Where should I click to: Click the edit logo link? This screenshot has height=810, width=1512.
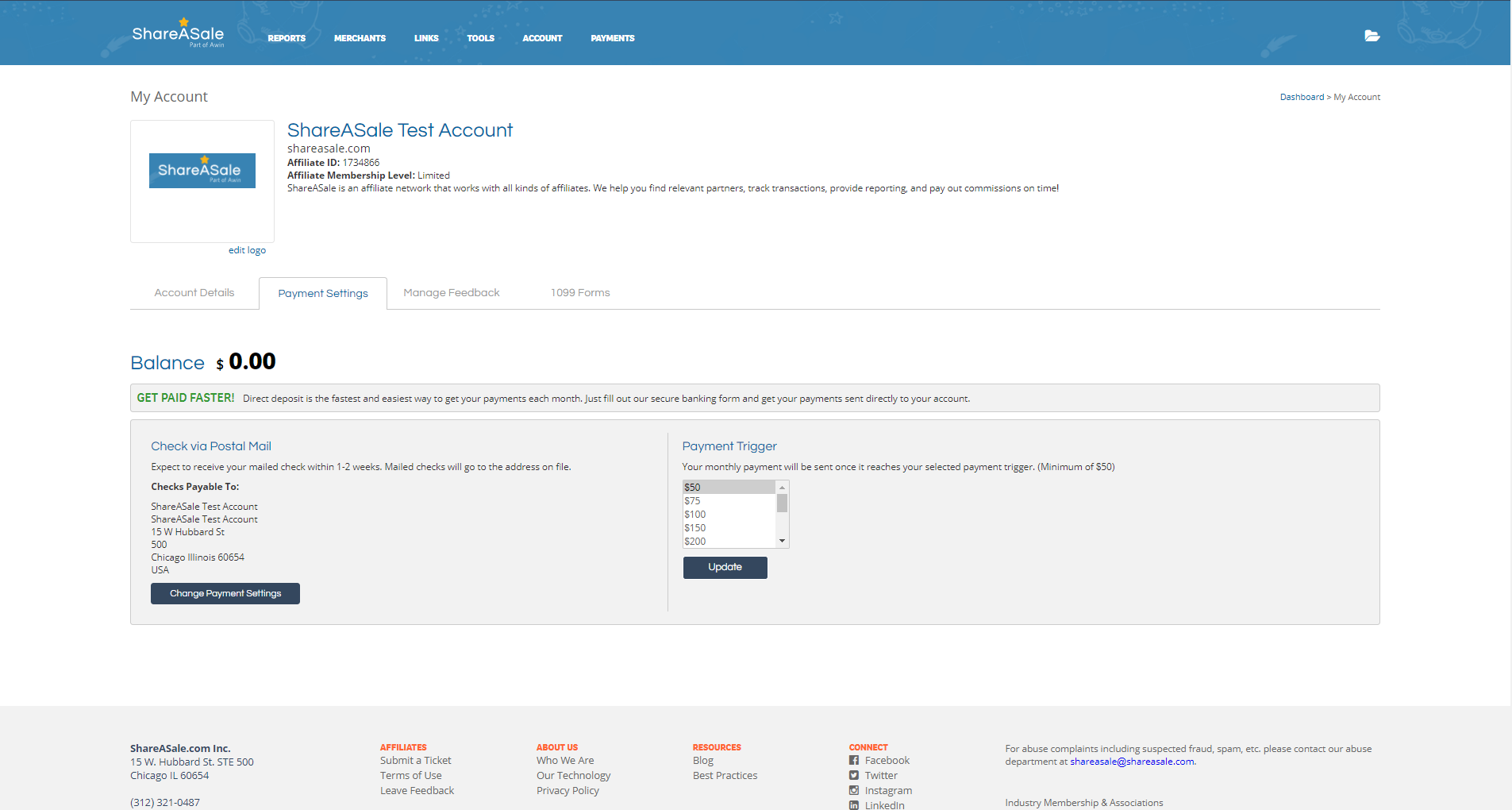pos(247,250)
